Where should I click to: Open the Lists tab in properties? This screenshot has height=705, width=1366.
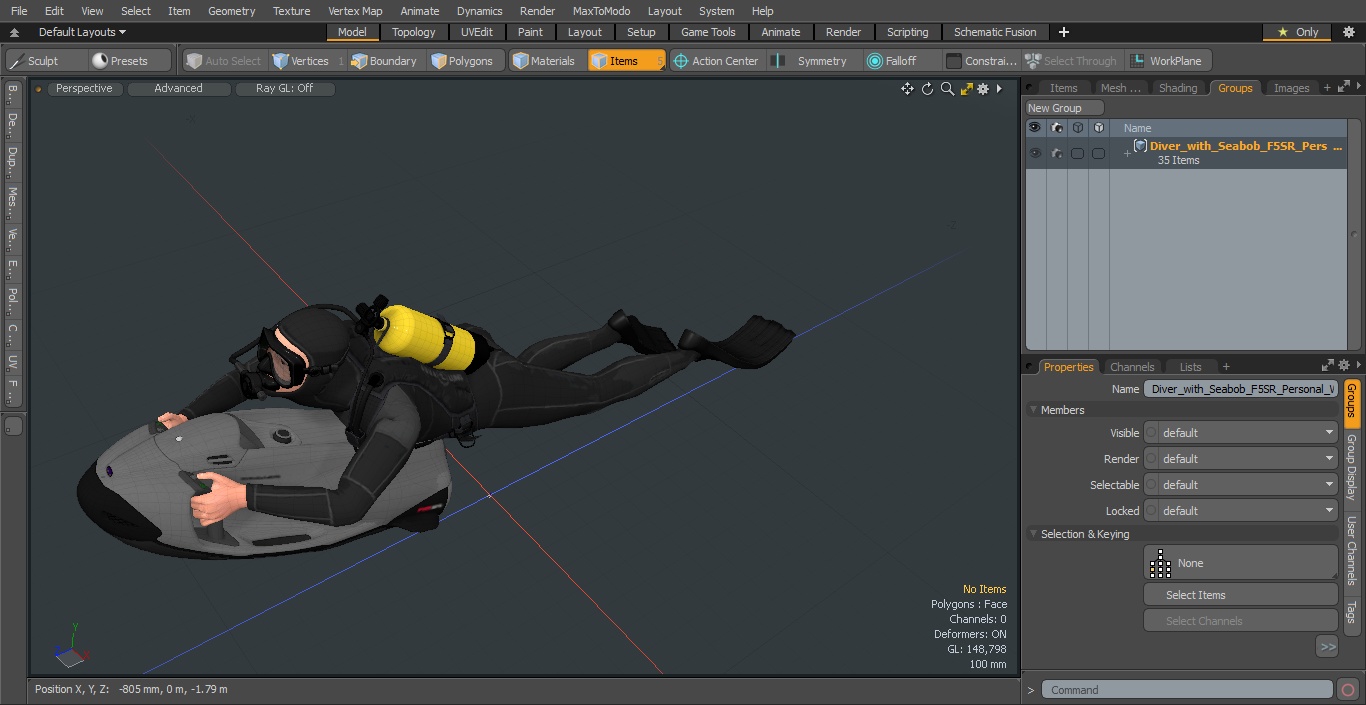[x=1190, y=367]
